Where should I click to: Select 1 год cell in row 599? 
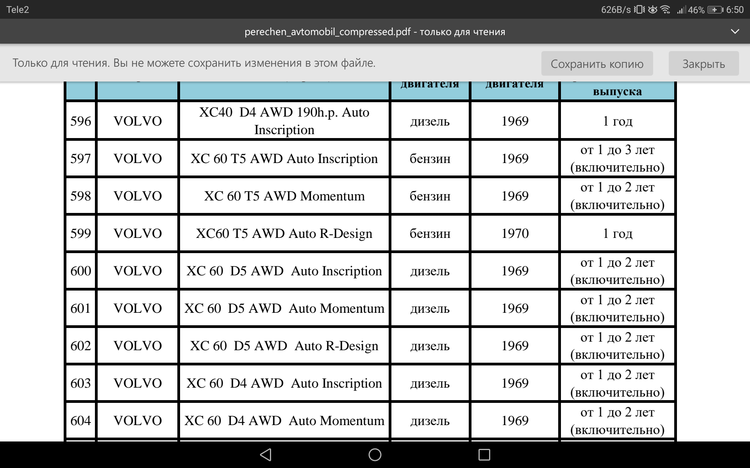[617, 233]
